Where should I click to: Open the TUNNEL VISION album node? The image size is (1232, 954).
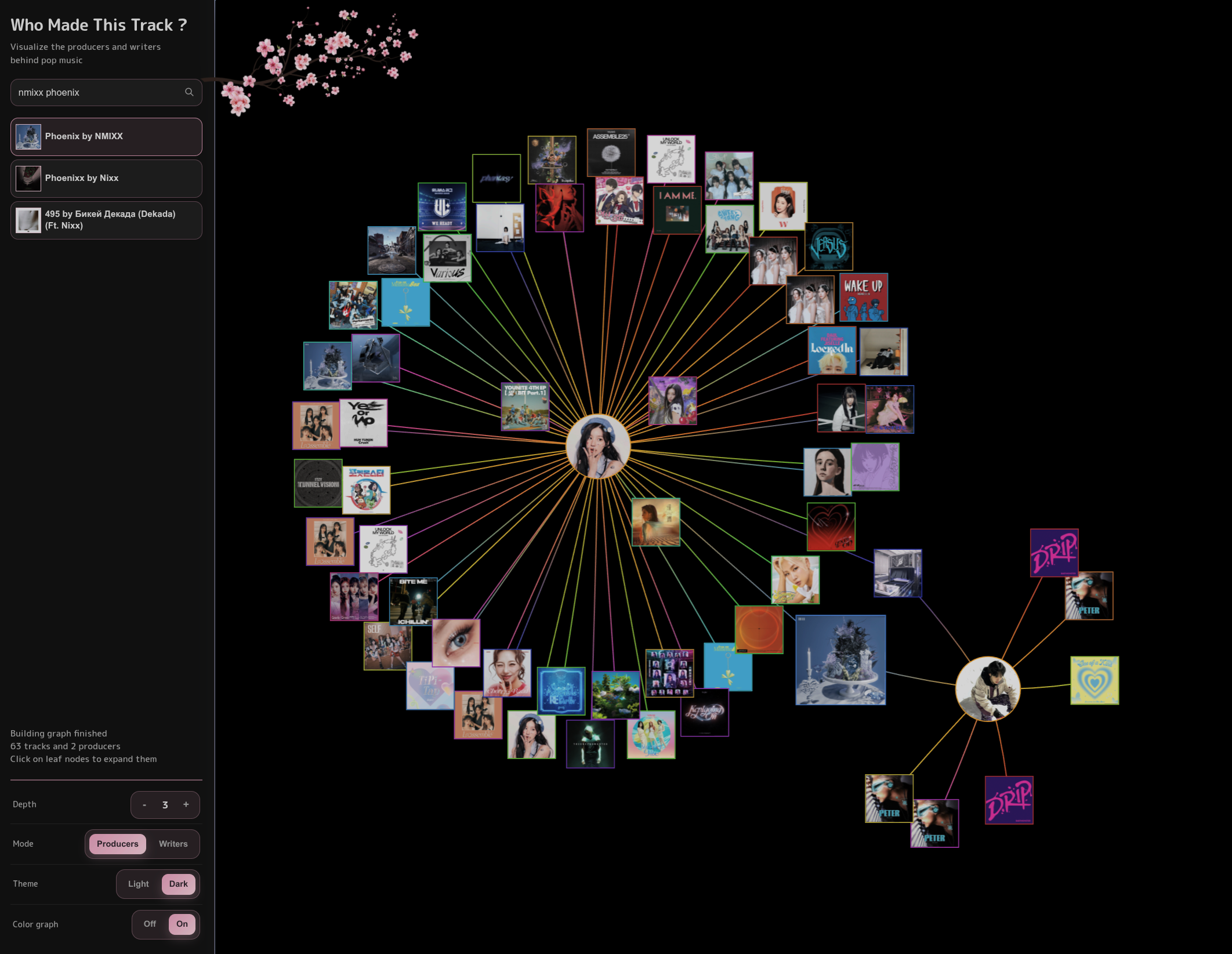click(x=318, y=483)
